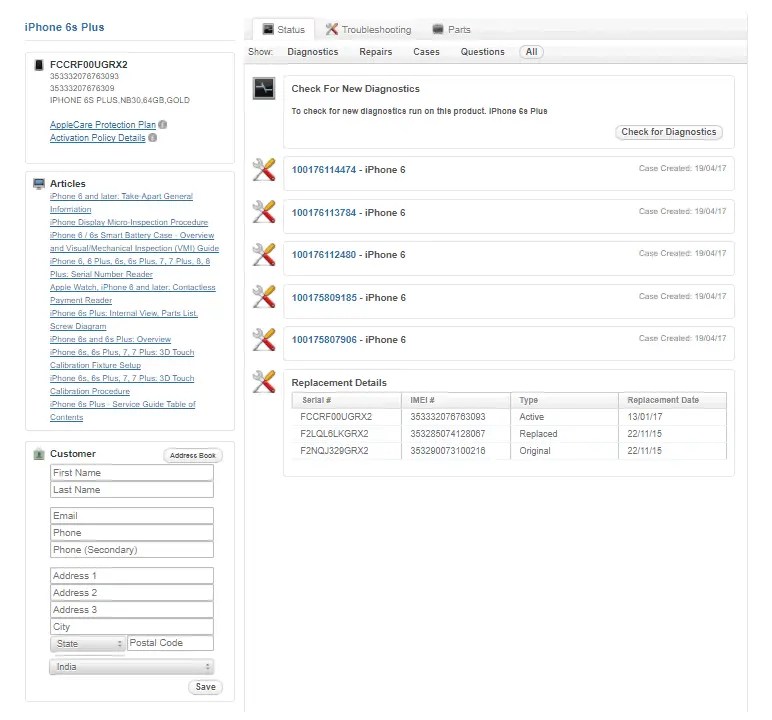Click the Phone (Secondary) field

(132, 550)
